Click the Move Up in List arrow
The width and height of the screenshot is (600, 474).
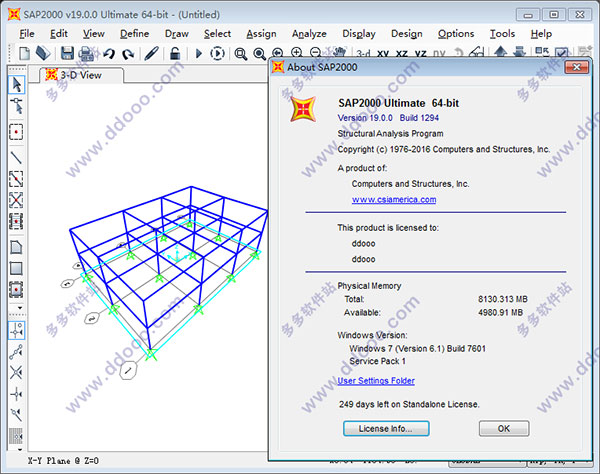pyautogui.click(x=501, y=52)
